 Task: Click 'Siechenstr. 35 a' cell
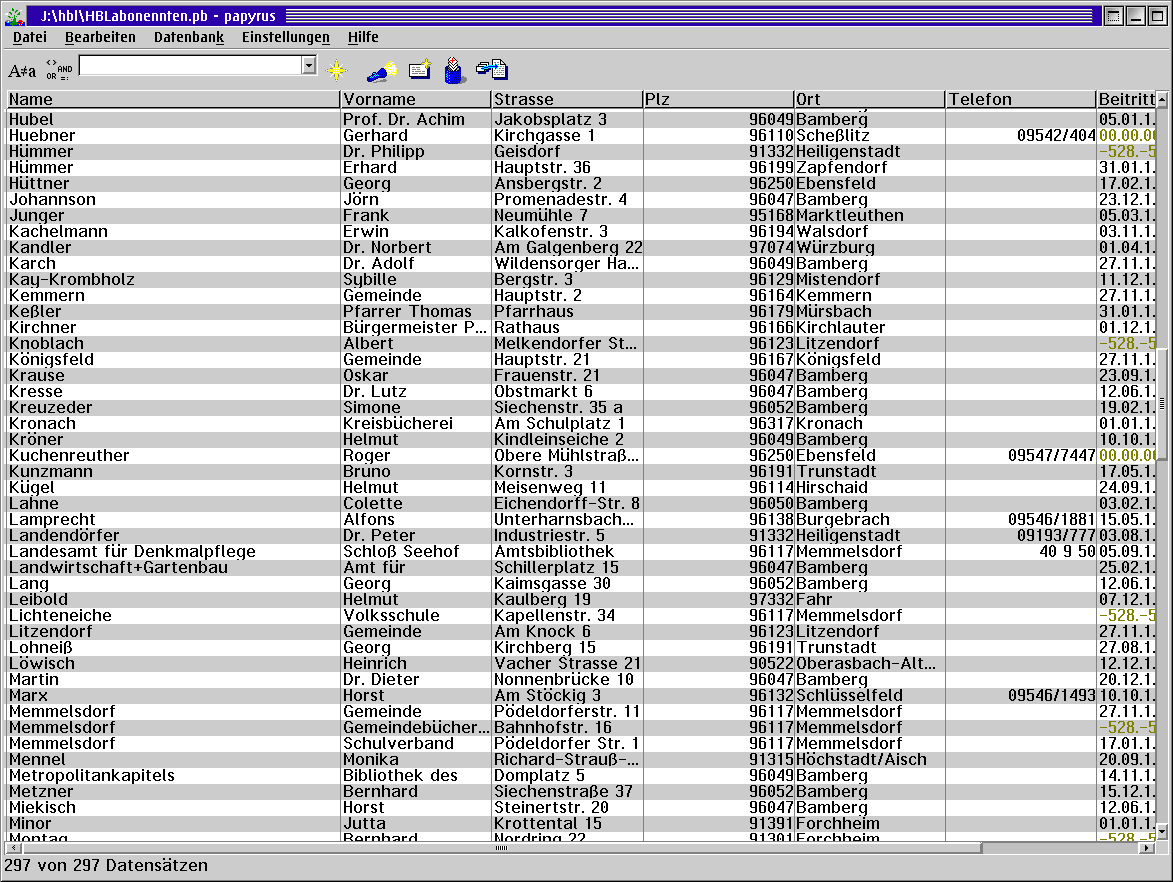pos(567,408)
